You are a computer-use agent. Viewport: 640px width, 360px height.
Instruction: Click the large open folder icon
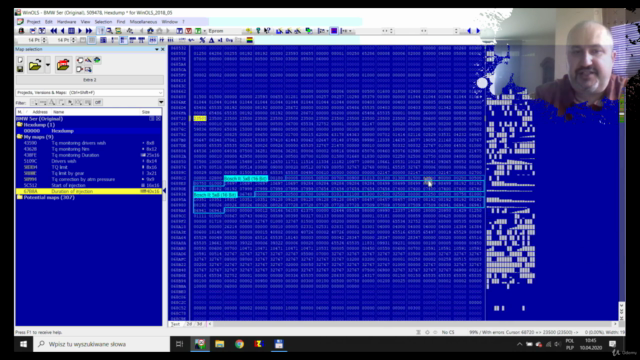(x=35, y=64)
